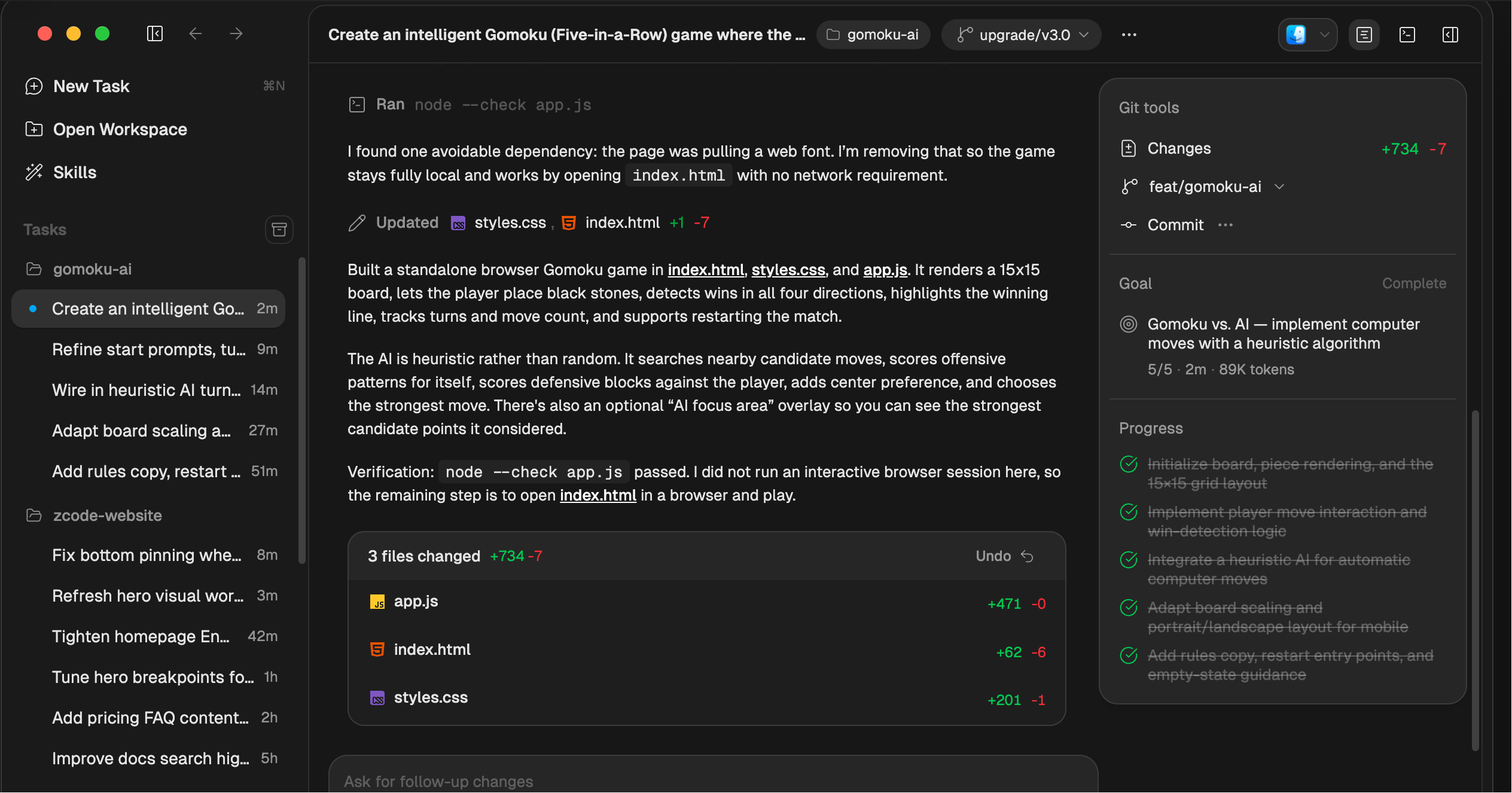Click the index.html HTML5 icon in files changed

[x=377, y=649]
